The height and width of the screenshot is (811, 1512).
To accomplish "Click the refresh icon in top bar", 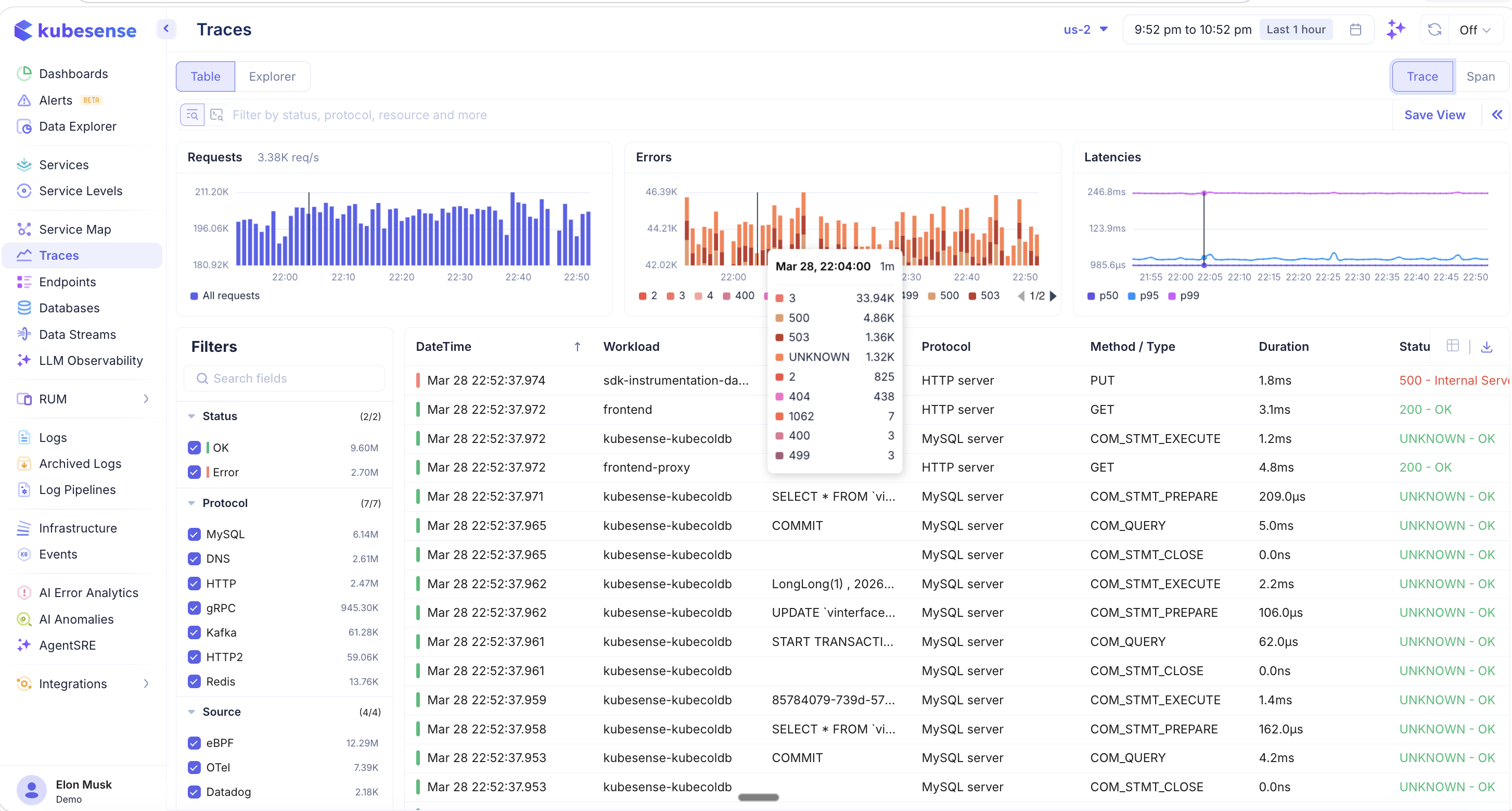I will 1434,29.
